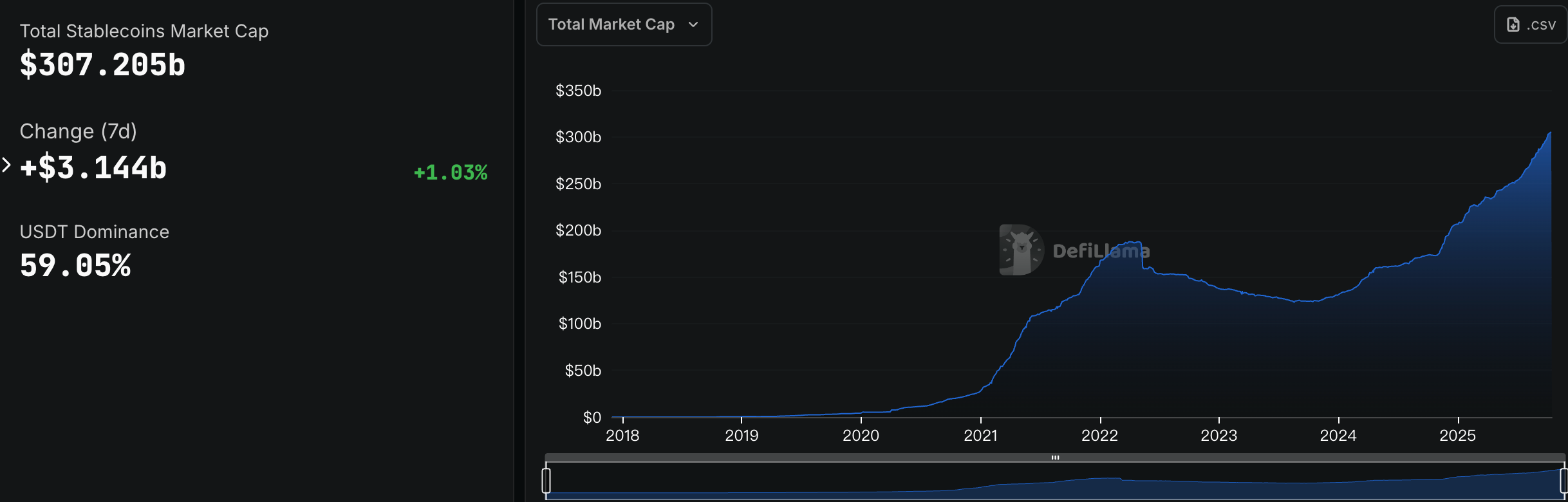Download the chart data as .csv
1568x502 pixels.
pyautogui.click(x=1530, y=24)
